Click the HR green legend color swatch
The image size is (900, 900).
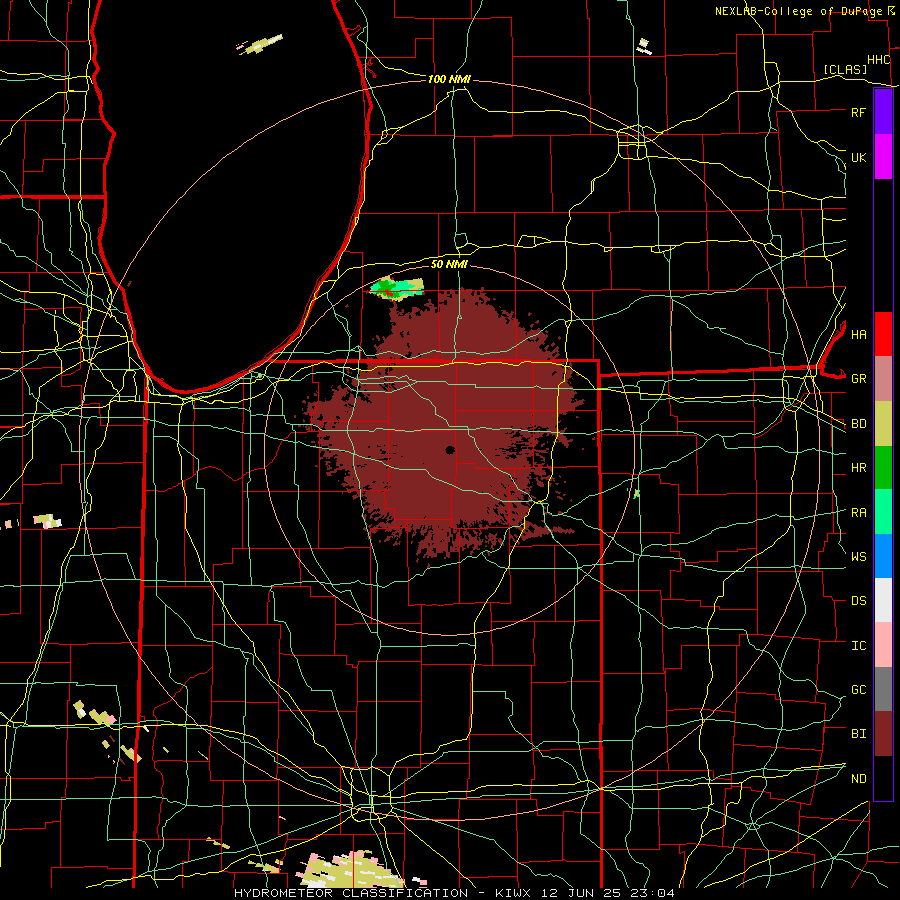click(x=883, y=468)
